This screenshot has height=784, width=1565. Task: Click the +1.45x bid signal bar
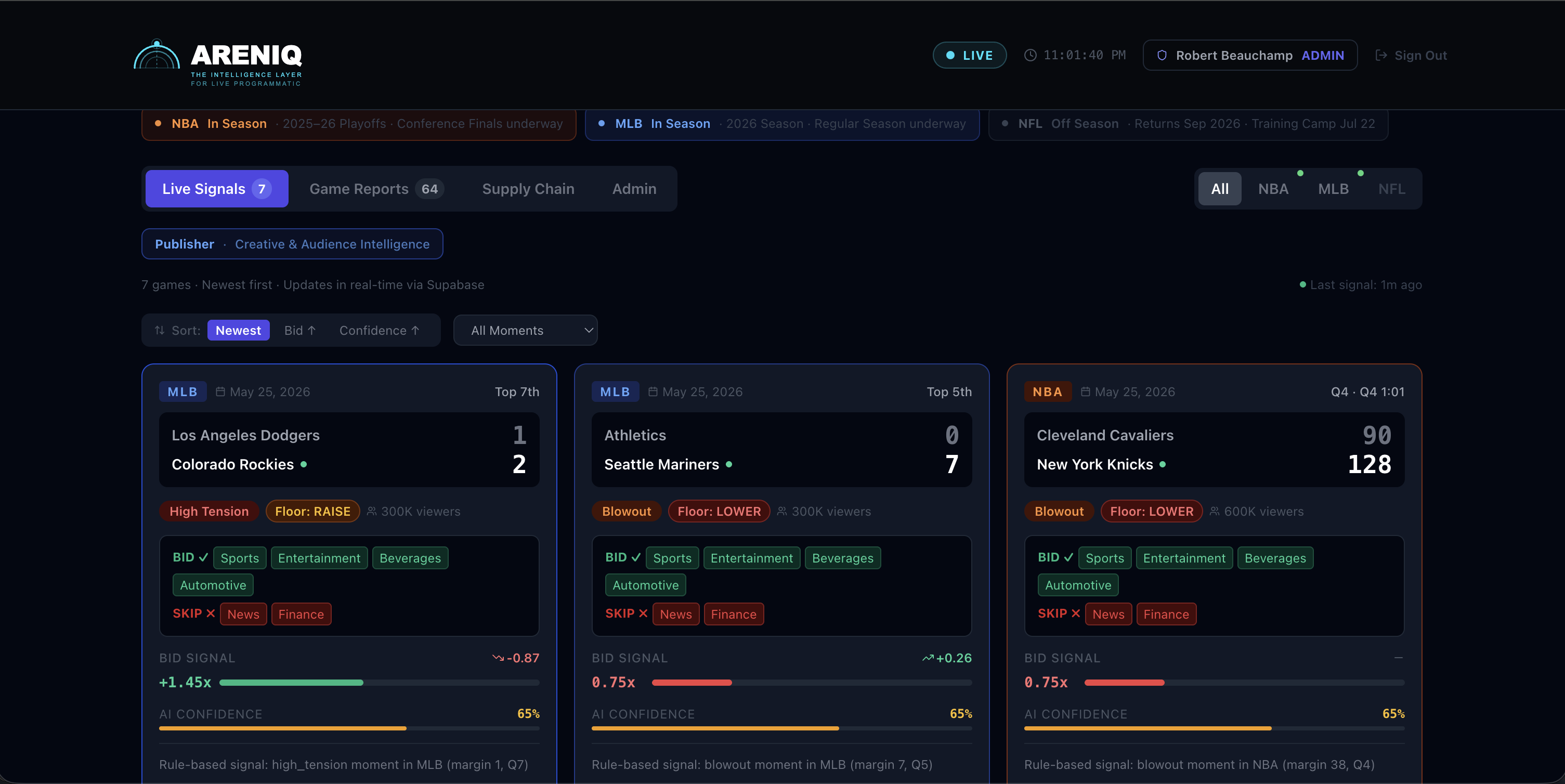click(379, 683)
